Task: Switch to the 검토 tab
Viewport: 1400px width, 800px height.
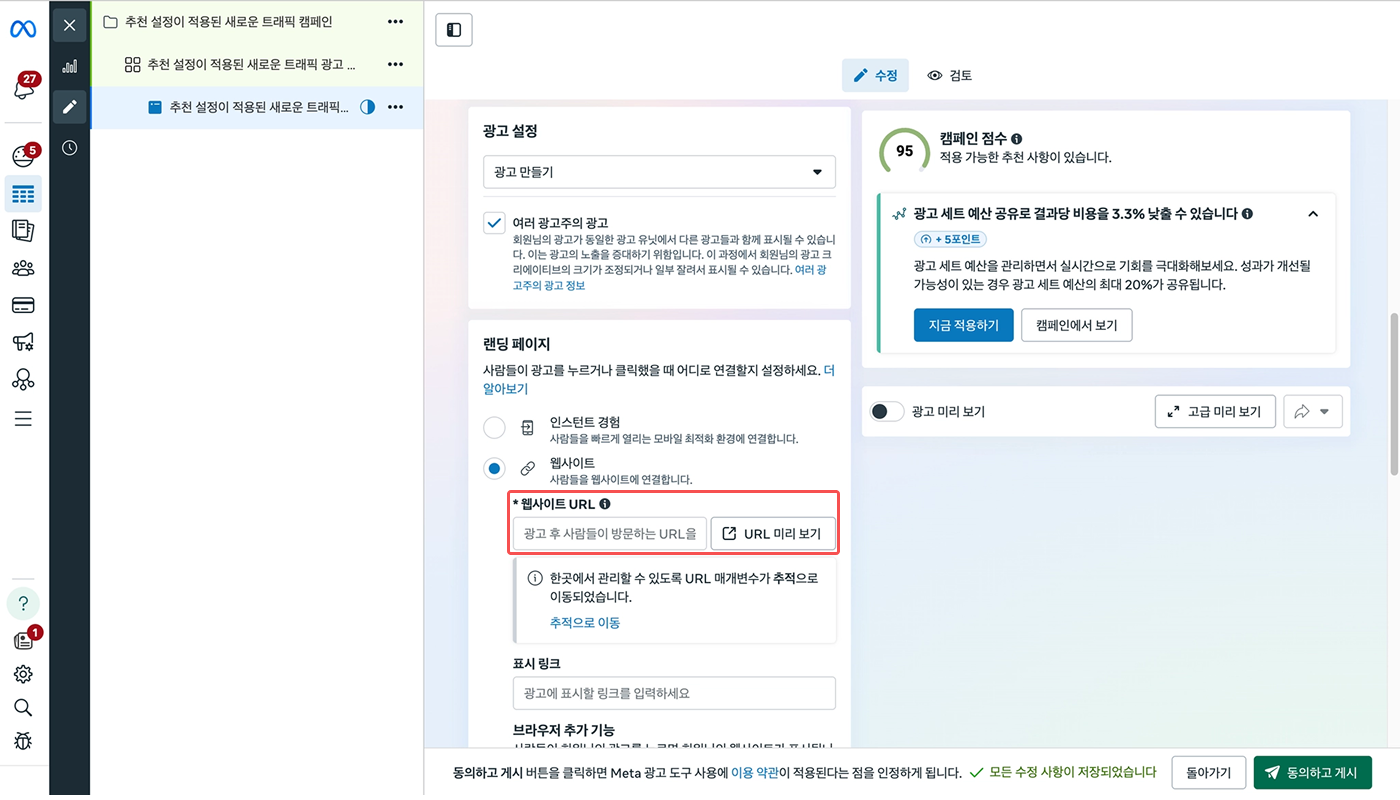Action: [x=949, y=75]
